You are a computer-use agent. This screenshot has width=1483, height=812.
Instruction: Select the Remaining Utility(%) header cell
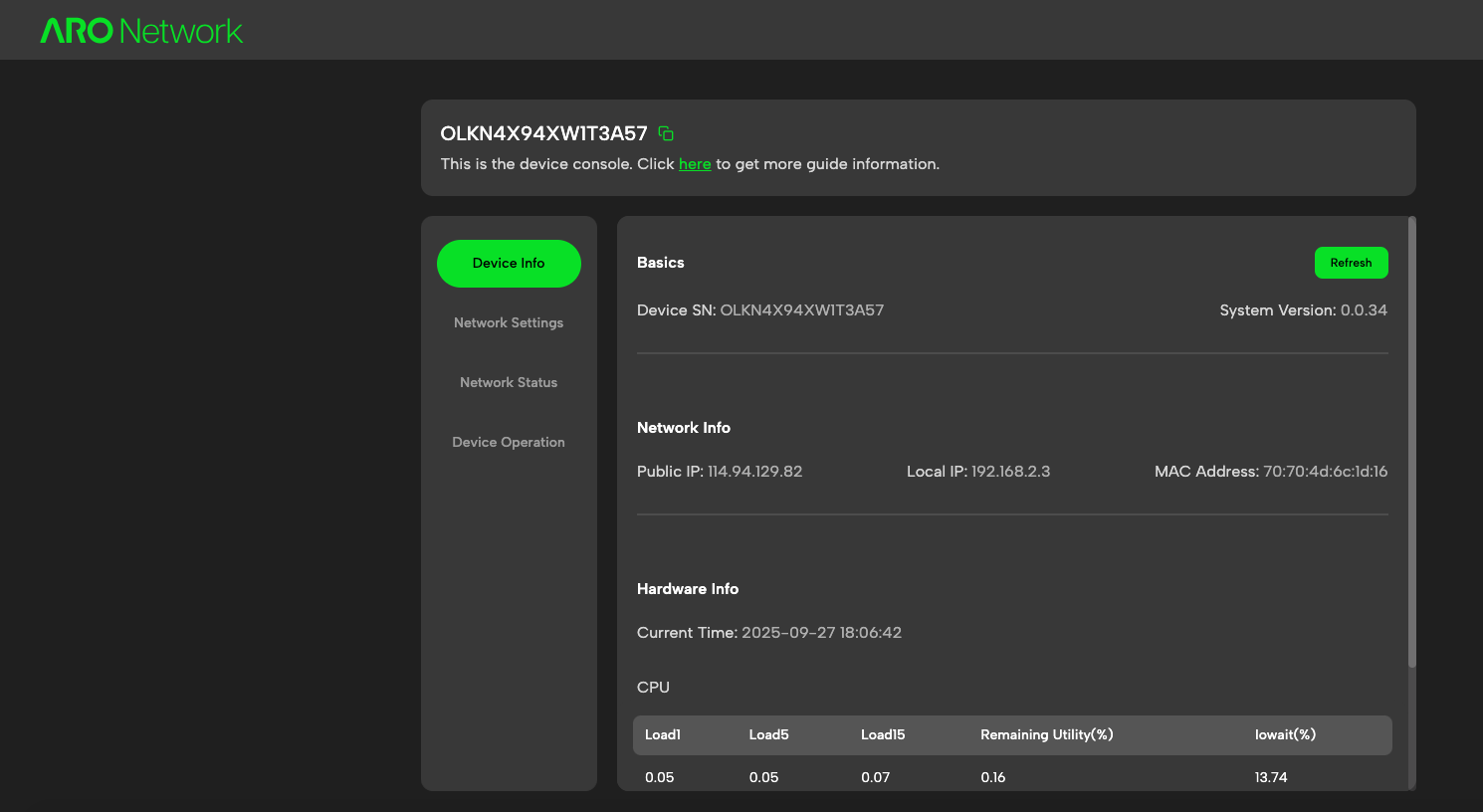[1046, 734]
